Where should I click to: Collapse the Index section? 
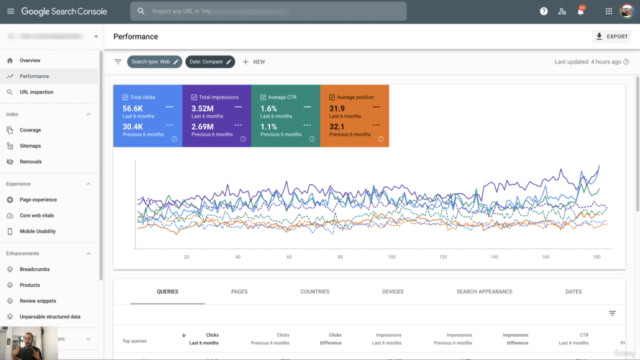coord(88,114)
